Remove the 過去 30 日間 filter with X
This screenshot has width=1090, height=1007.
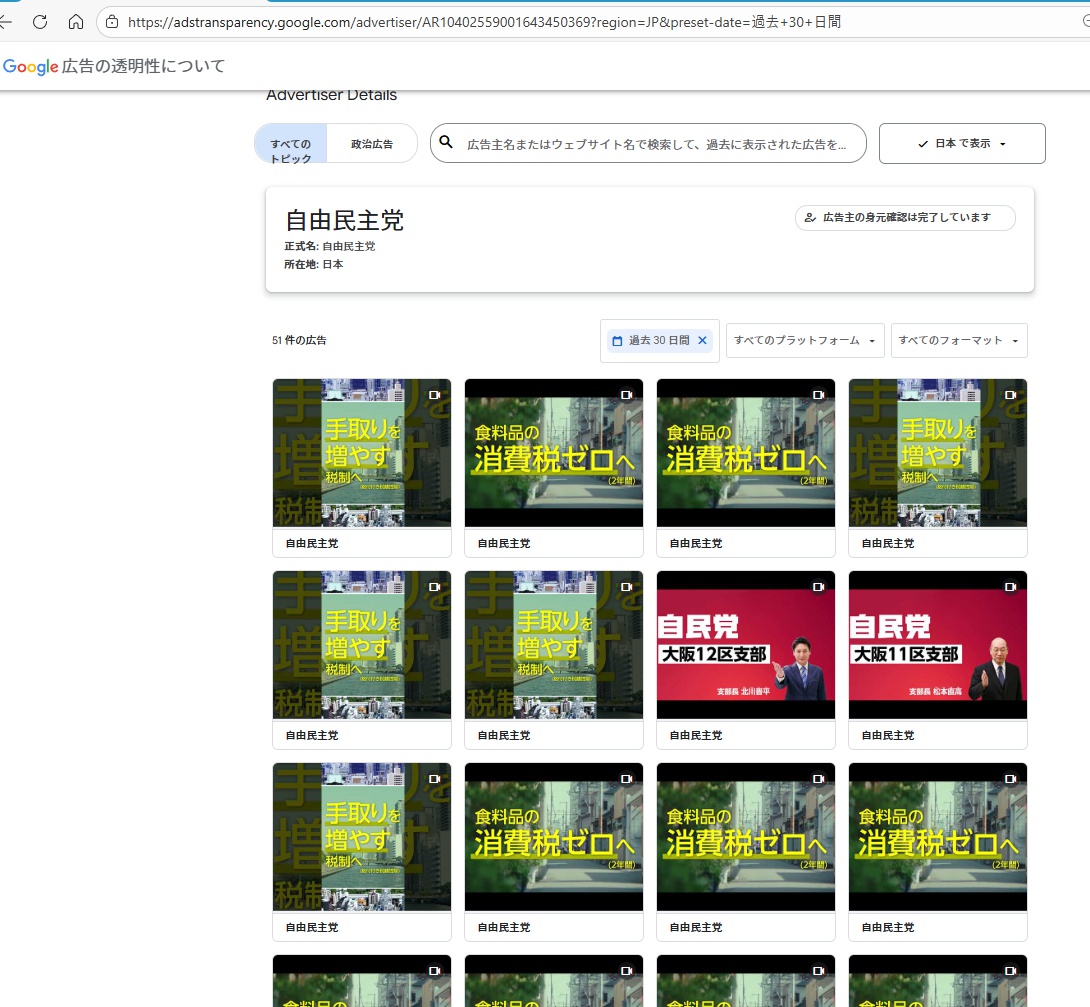pyautogui.click(x=702, y=341)
